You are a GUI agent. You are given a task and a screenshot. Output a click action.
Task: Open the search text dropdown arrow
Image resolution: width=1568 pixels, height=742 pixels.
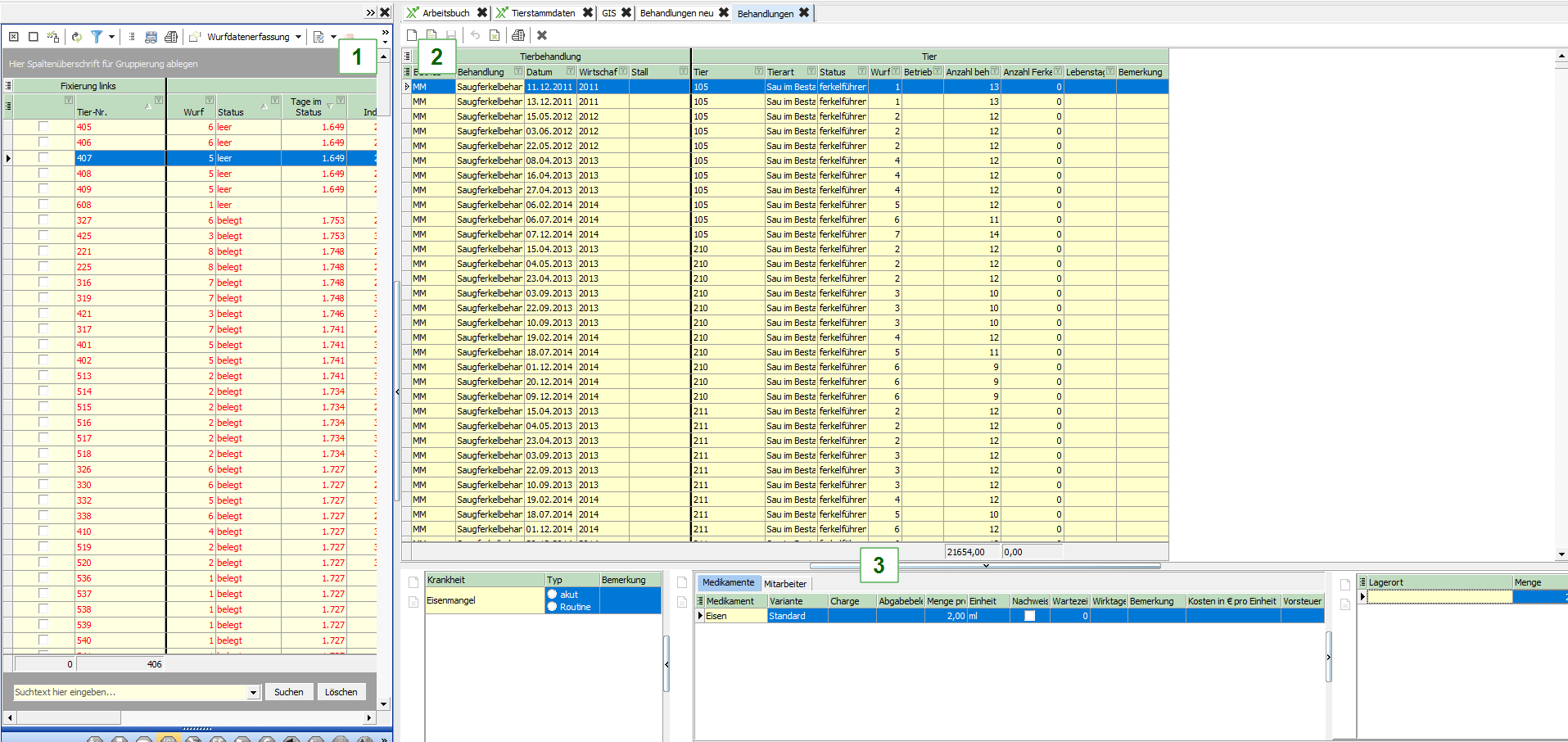point(253,693)
